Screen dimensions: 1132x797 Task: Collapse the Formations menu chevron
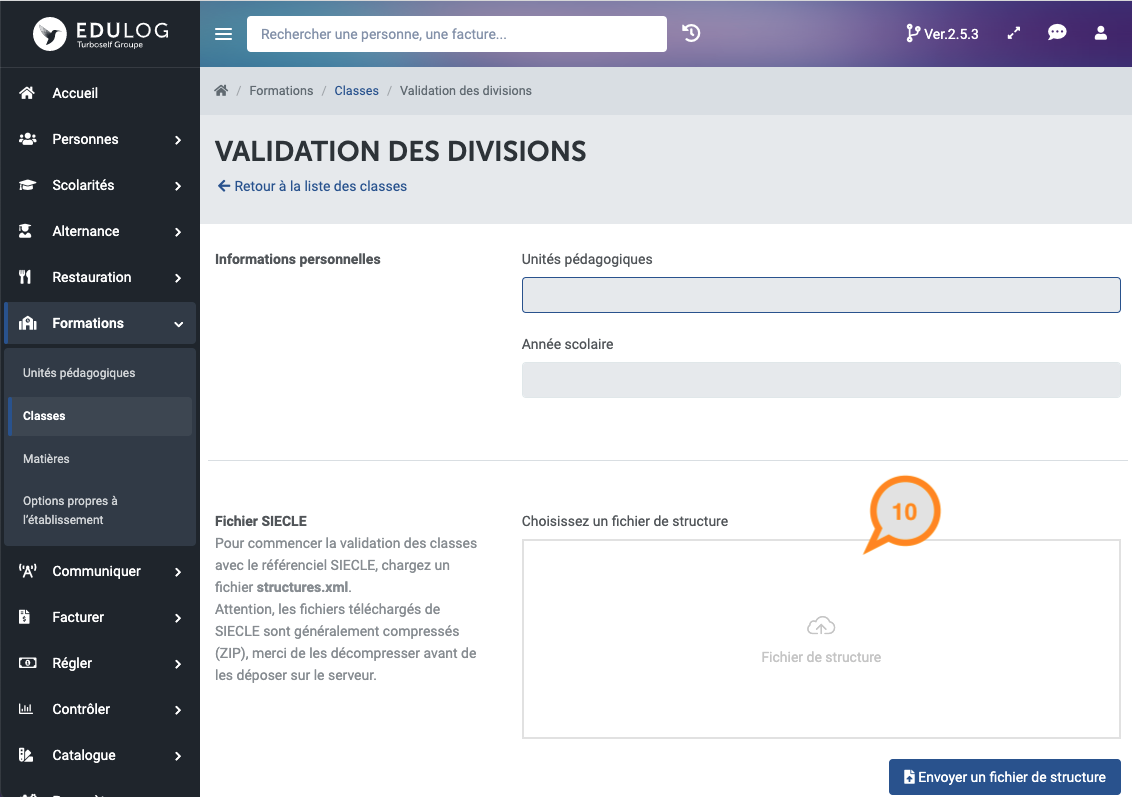(178, 324)
